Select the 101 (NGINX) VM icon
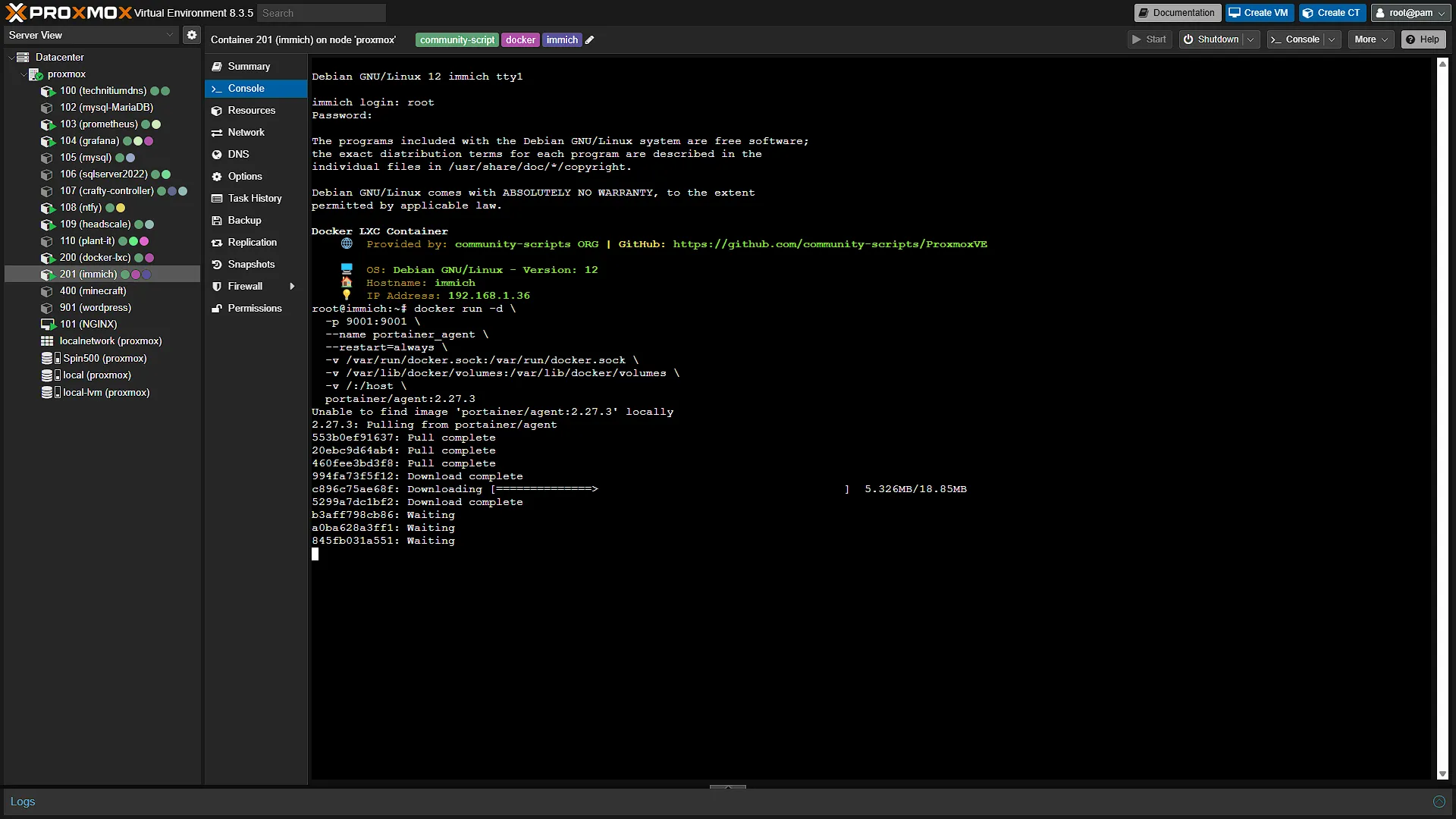1456x819 pixels. click(48, 325)
